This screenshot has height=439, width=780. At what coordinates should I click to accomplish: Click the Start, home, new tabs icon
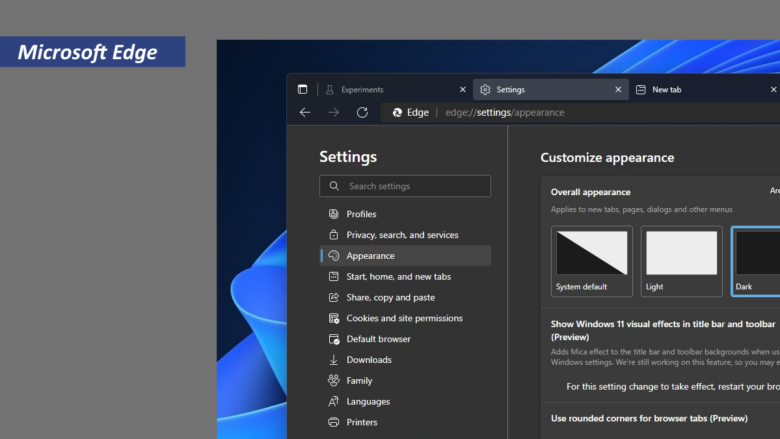[334, 276]
